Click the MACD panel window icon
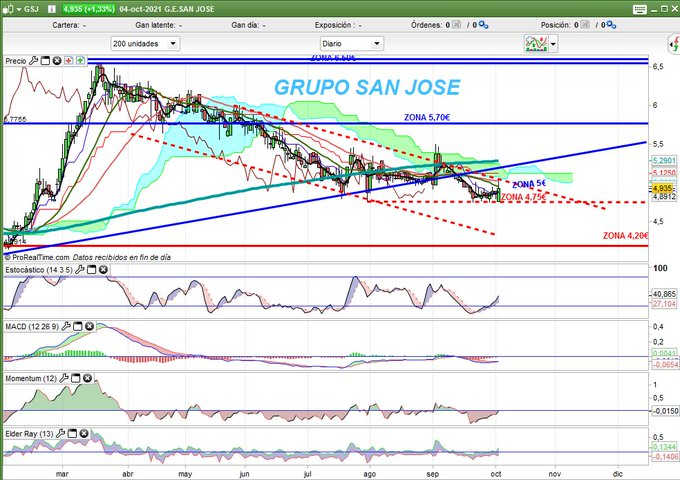Viewport: 680px width, 480px height. 78,326
